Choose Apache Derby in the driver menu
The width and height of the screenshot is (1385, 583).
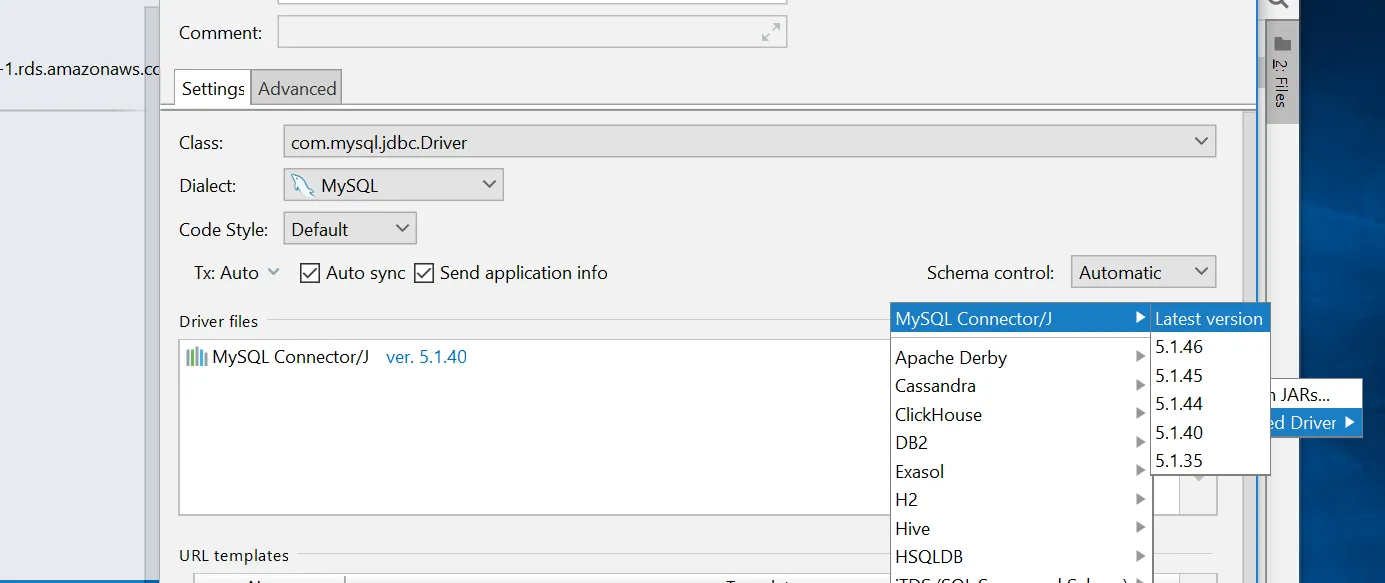tap(1020, 357)
